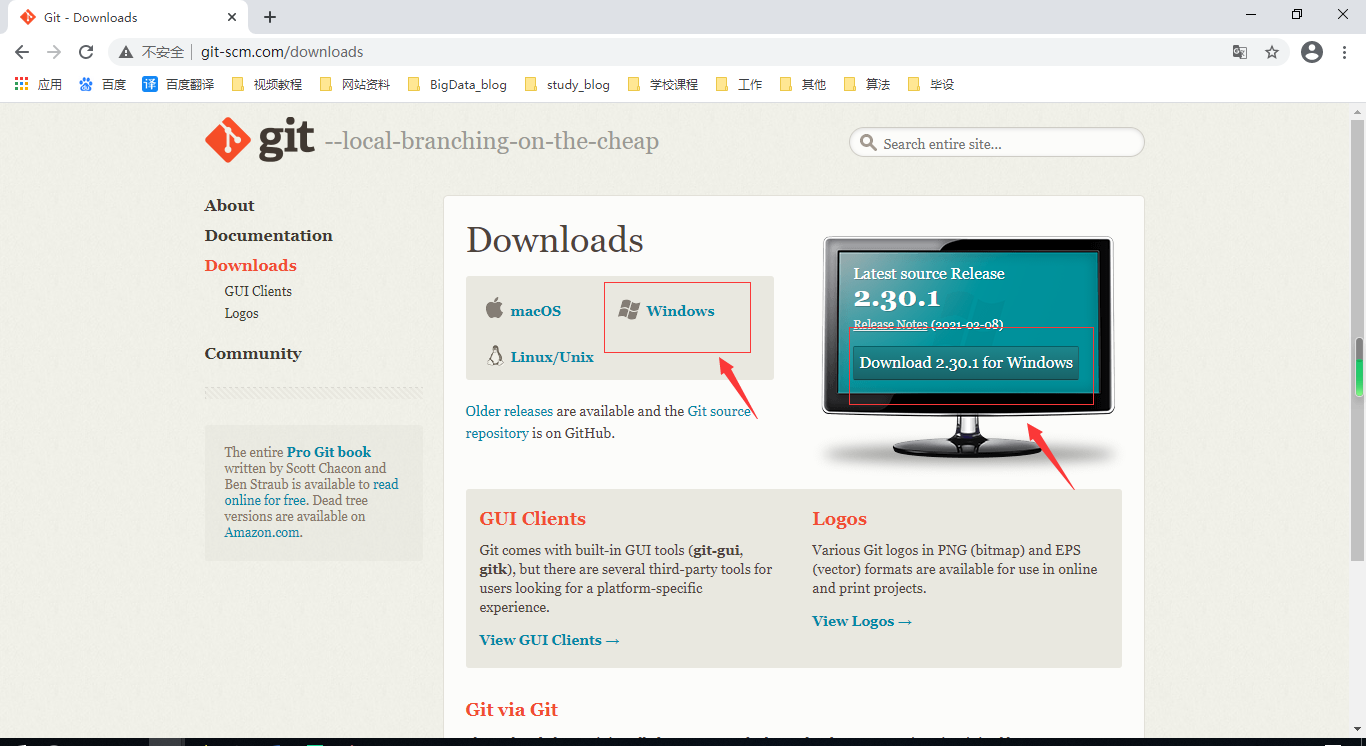Image resolution: width=1366 pixels, height=746 pixels.
Task: Open a new browser tab with plus button
Action: (x=270, y=17)
